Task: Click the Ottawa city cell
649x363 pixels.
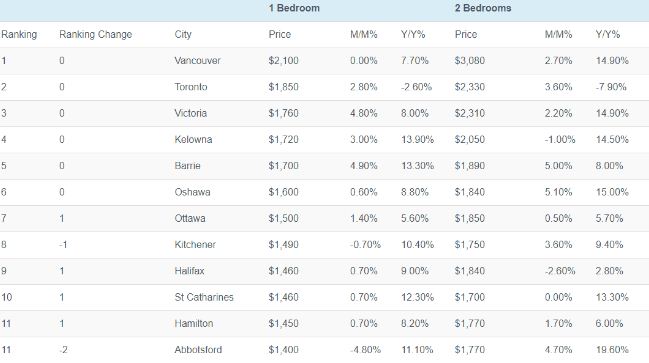Action: tap(190, 219)
